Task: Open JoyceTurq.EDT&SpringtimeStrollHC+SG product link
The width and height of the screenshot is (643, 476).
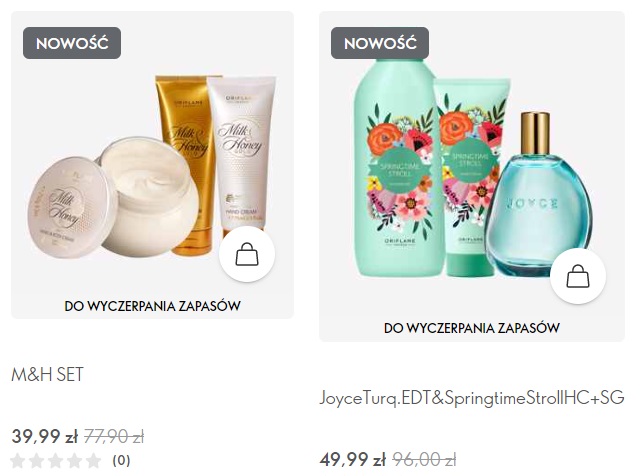Action: (x=472, y=398)
